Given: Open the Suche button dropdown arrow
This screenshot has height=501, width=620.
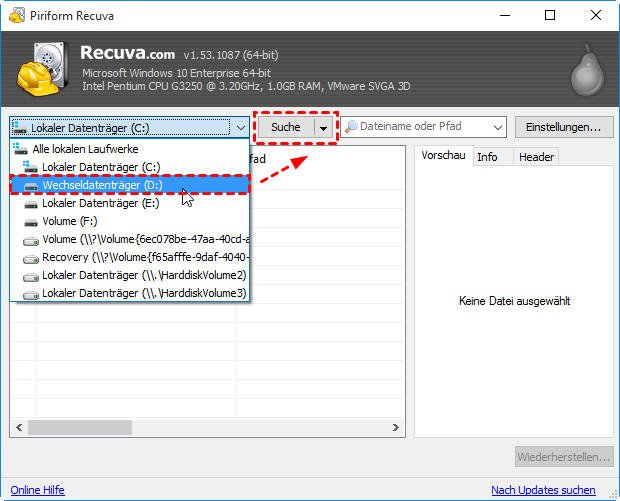Looking at the screenshot, I should click(323, 128).
